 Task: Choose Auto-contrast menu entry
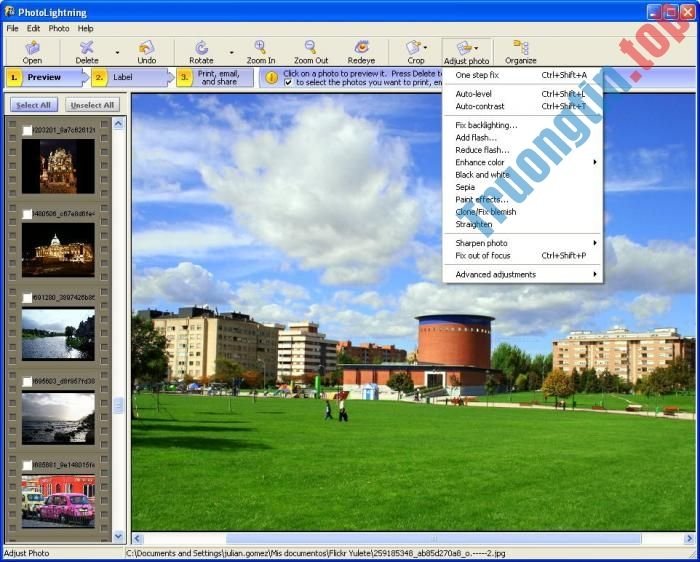523,106
